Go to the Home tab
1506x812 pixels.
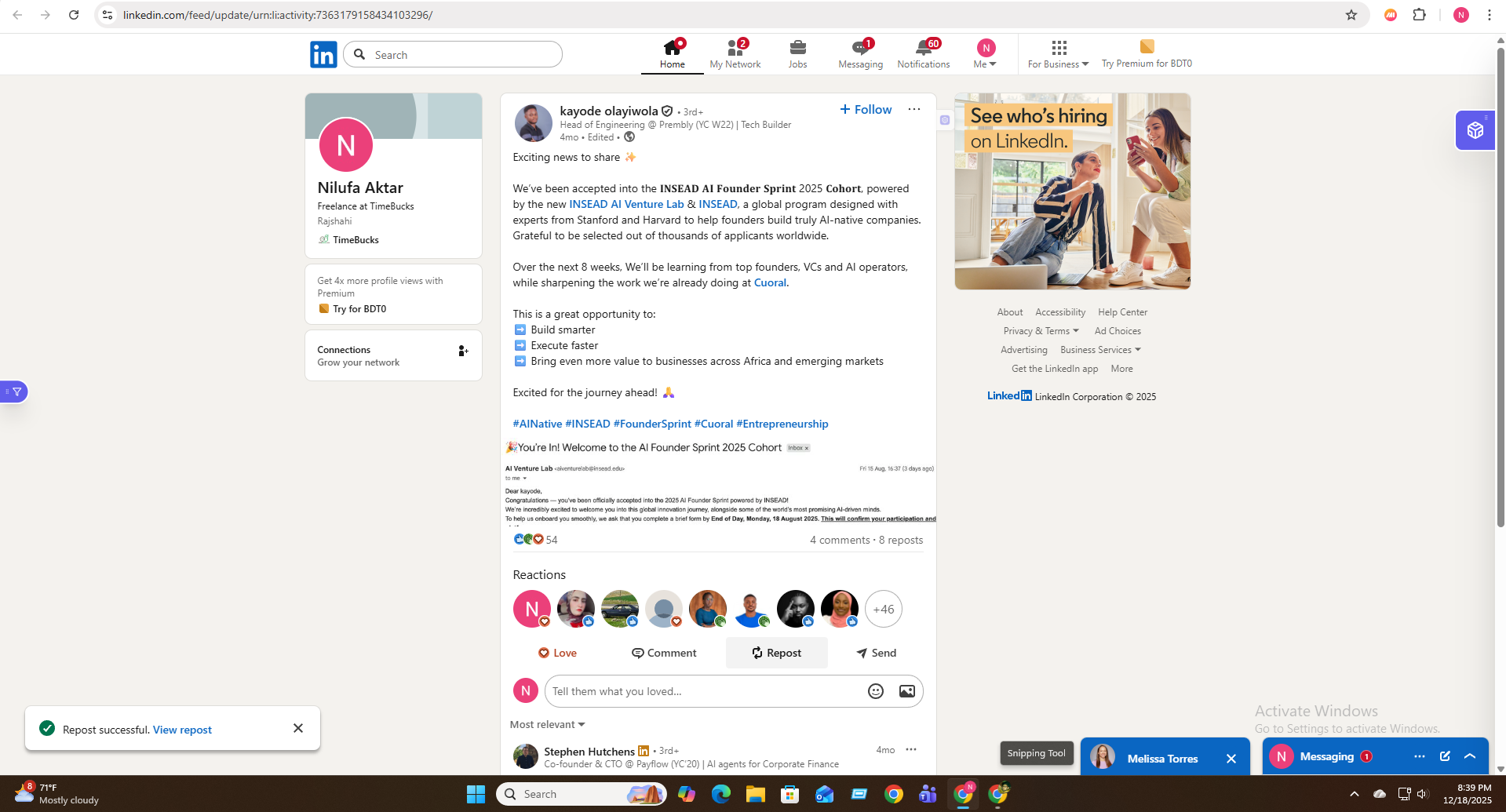click(x=673, y=54)
